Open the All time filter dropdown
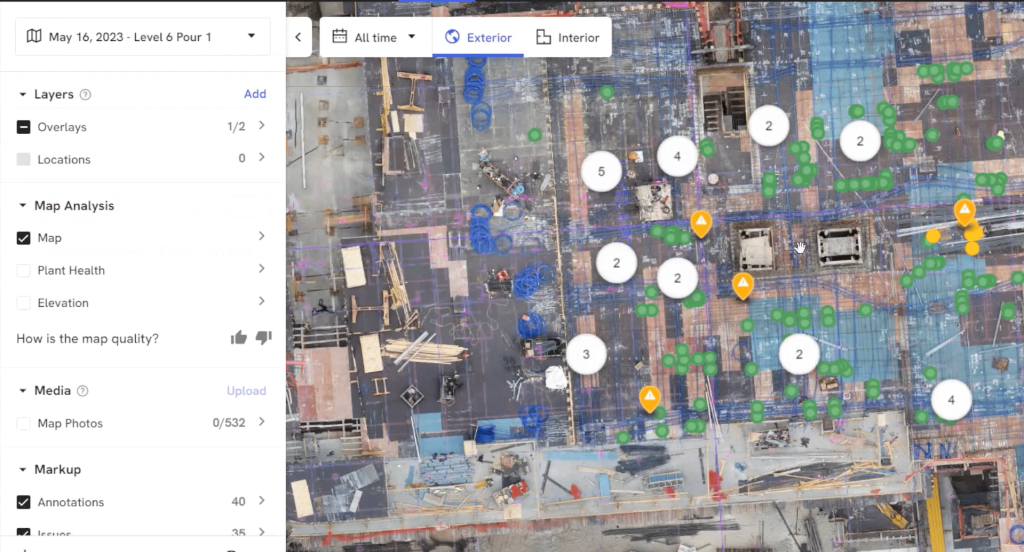Screen dimensions: 1024x552 pyautogui.click(x=374, y=37)
